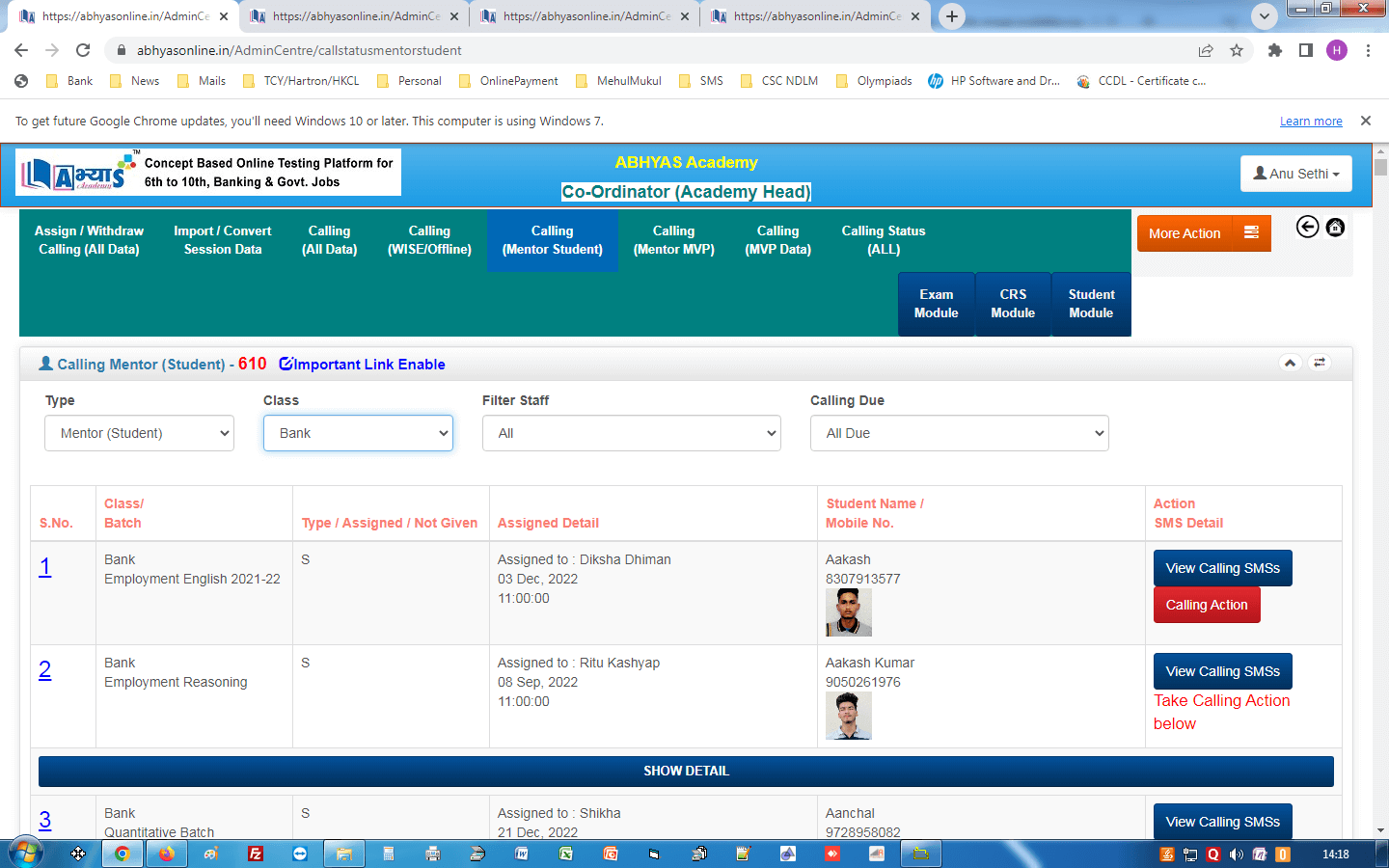
Task: Open Firefox from the Windows taskbar
Action: point(167,854)
